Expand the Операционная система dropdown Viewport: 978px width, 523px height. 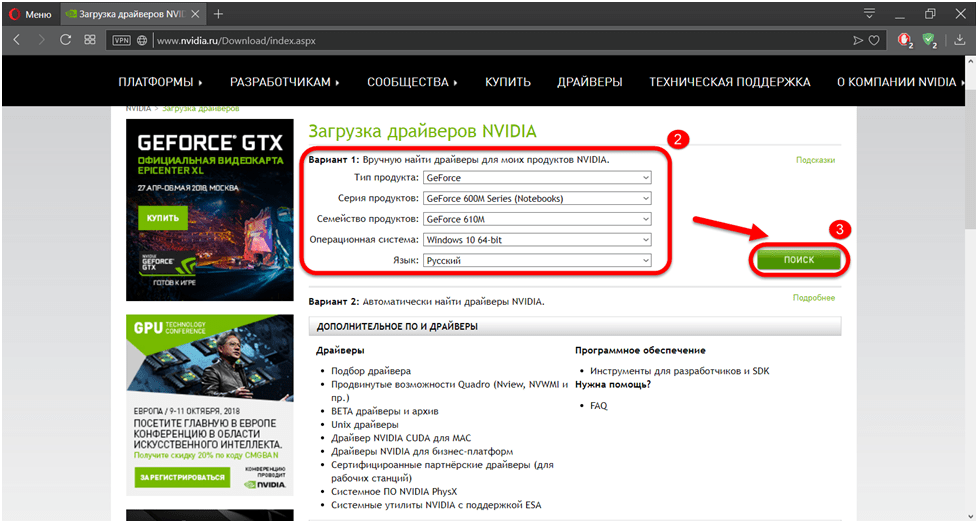[x=537, y=240]
